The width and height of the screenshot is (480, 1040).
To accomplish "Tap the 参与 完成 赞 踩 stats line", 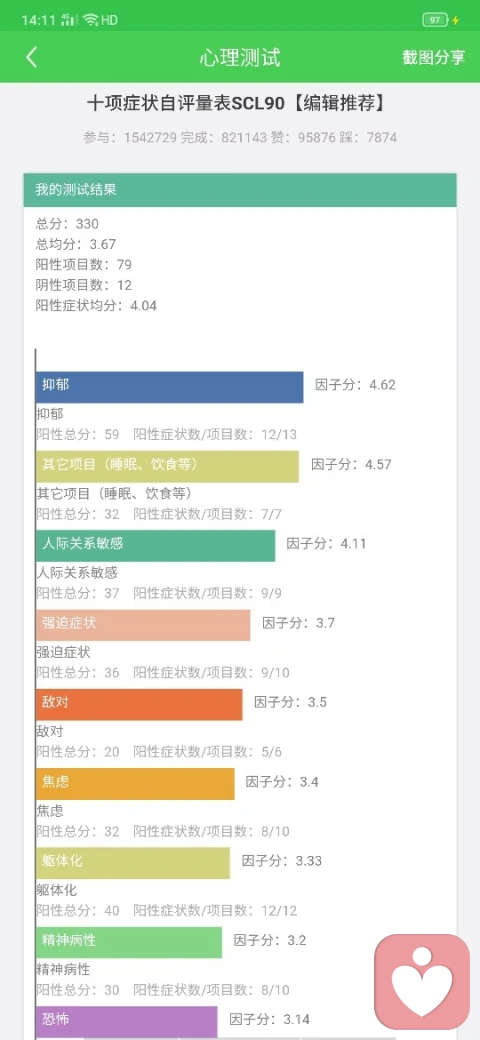I will coord(240,138).
